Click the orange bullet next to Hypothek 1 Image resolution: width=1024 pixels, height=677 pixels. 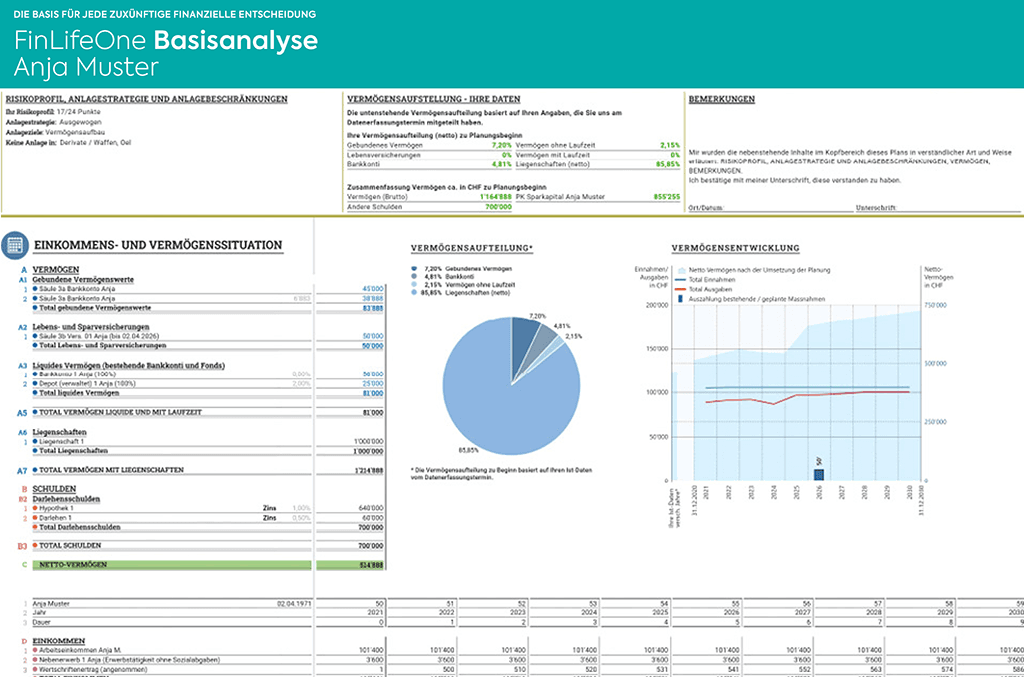point(33,507)
